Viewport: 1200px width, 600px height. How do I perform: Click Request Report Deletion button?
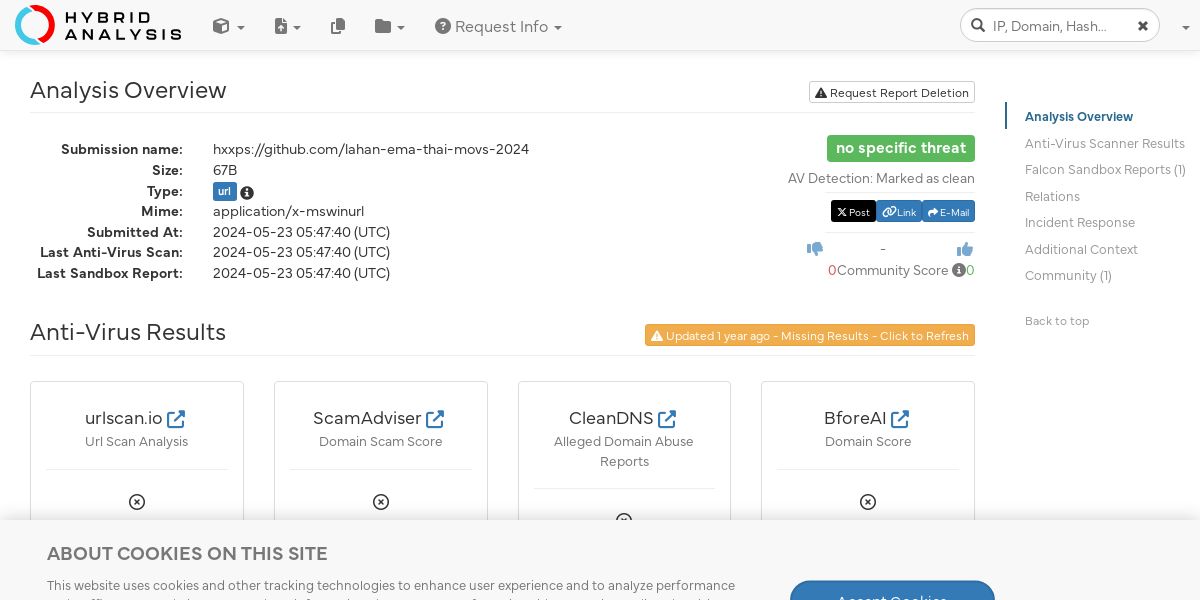892,92
